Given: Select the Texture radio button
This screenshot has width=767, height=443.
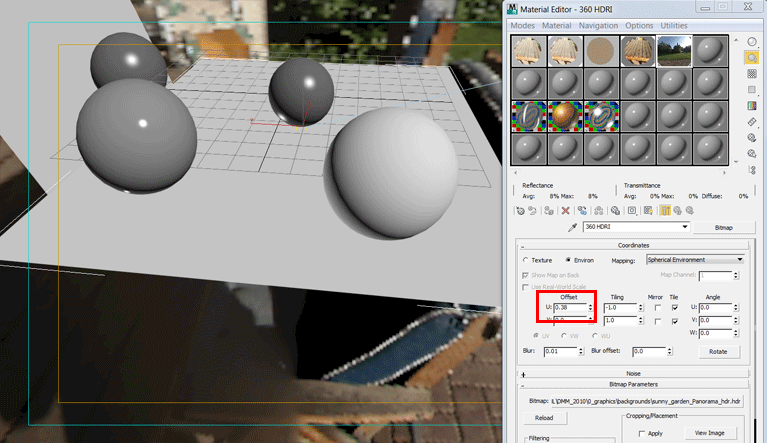Looking at the screenshot, I should pyautogui.click(x=526, y=260).
